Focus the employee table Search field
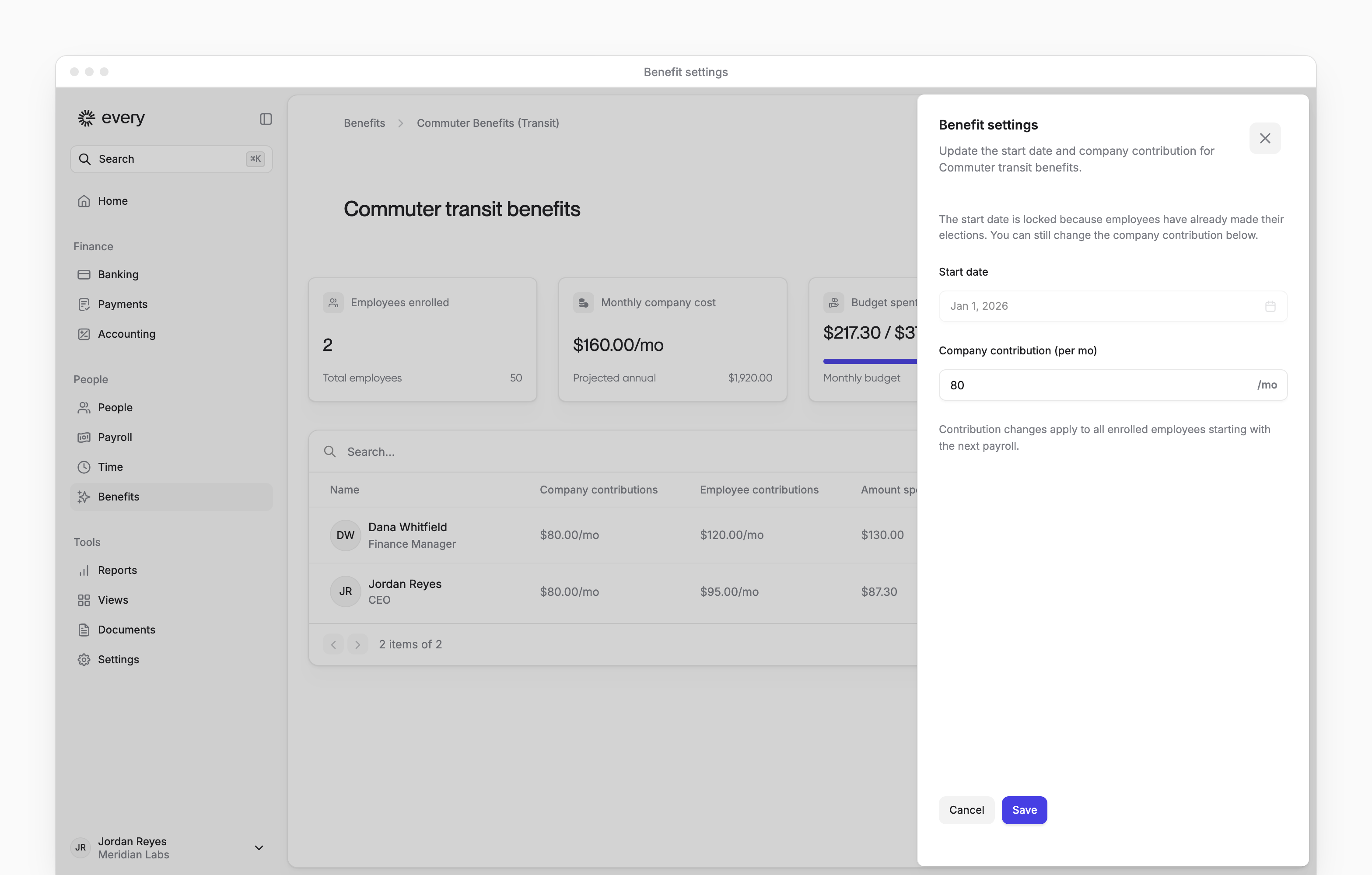 pyautogui.click(x=613, y=452)
